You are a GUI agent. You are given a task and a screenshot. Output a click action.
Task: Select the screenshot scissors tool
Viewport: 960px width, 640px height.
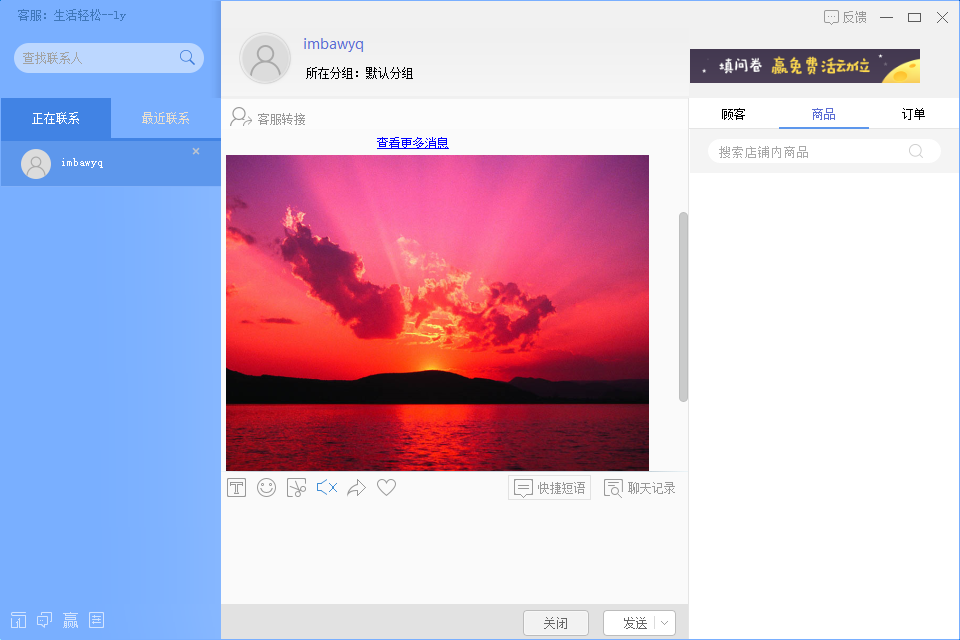296,487
